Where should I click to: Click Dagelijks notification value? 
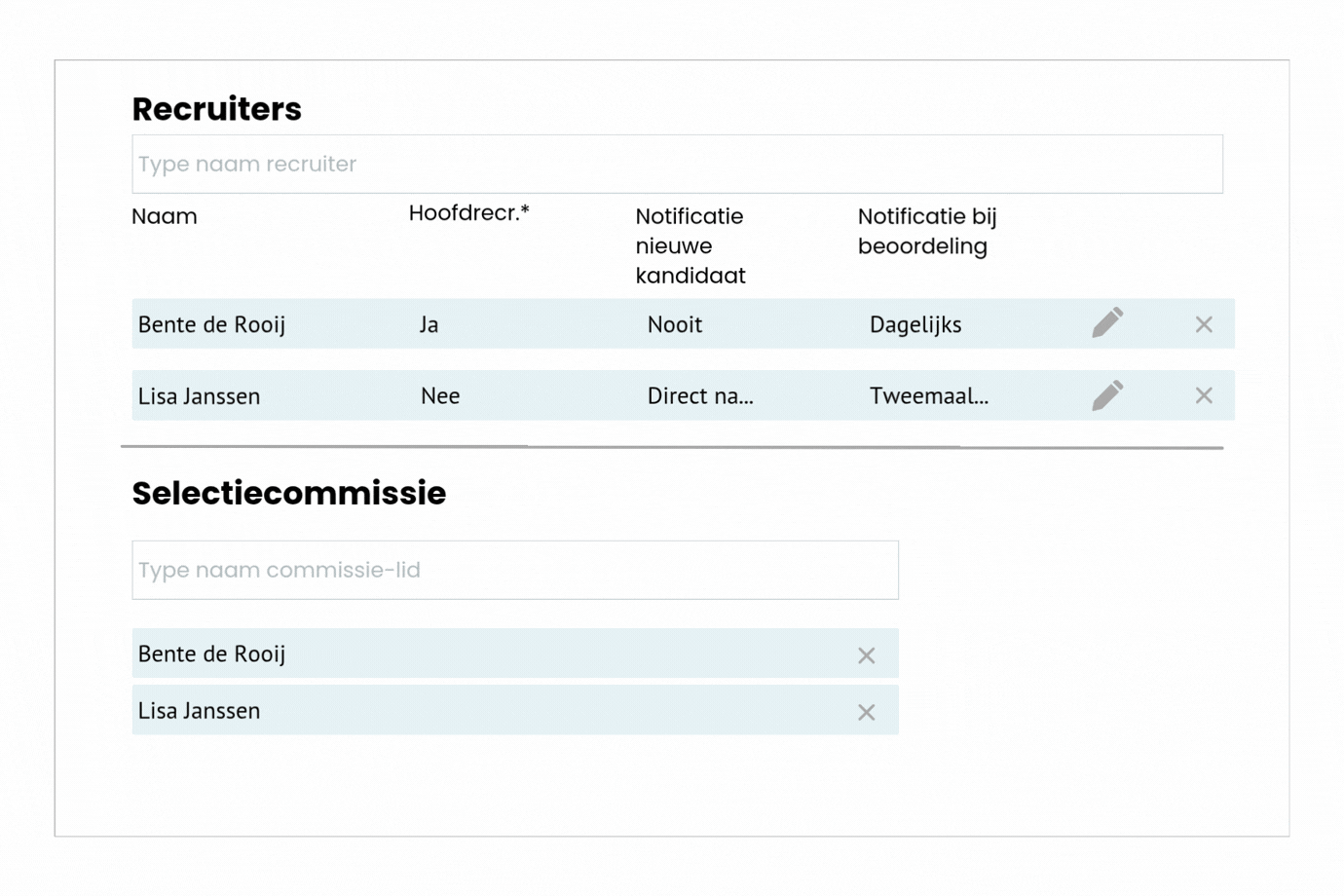(915, 324)
